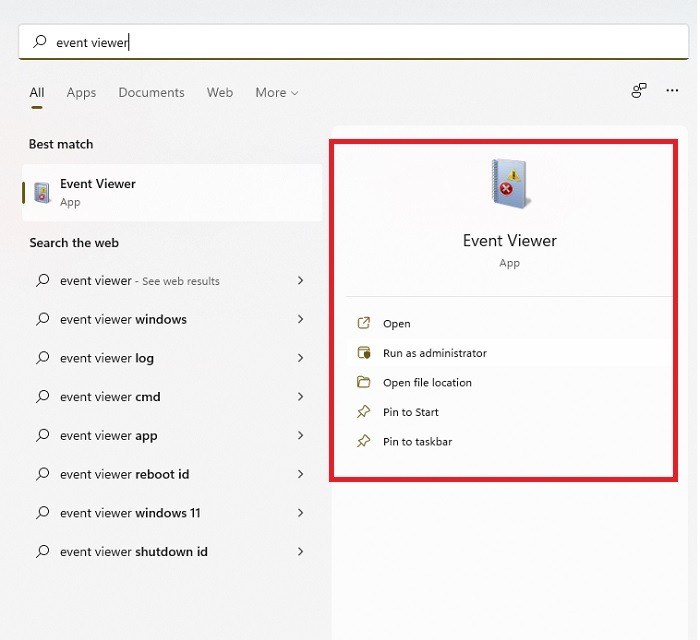Viewport: 700px width, 640px height.
Task: Choose Pin to Start
Action: click(x=509, y=412)
